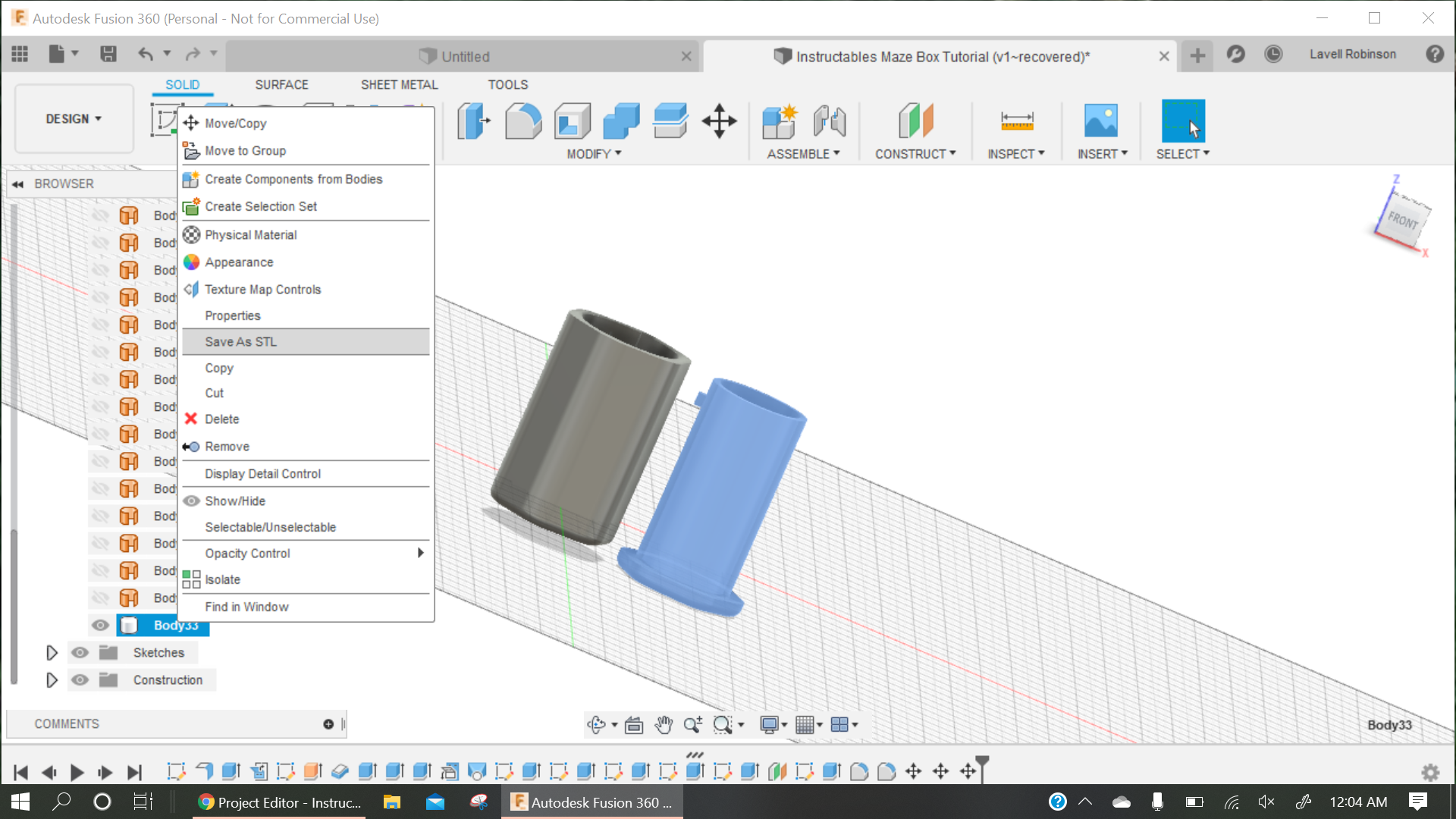Select the Press Pull tool icon

[x=473, y=121]
